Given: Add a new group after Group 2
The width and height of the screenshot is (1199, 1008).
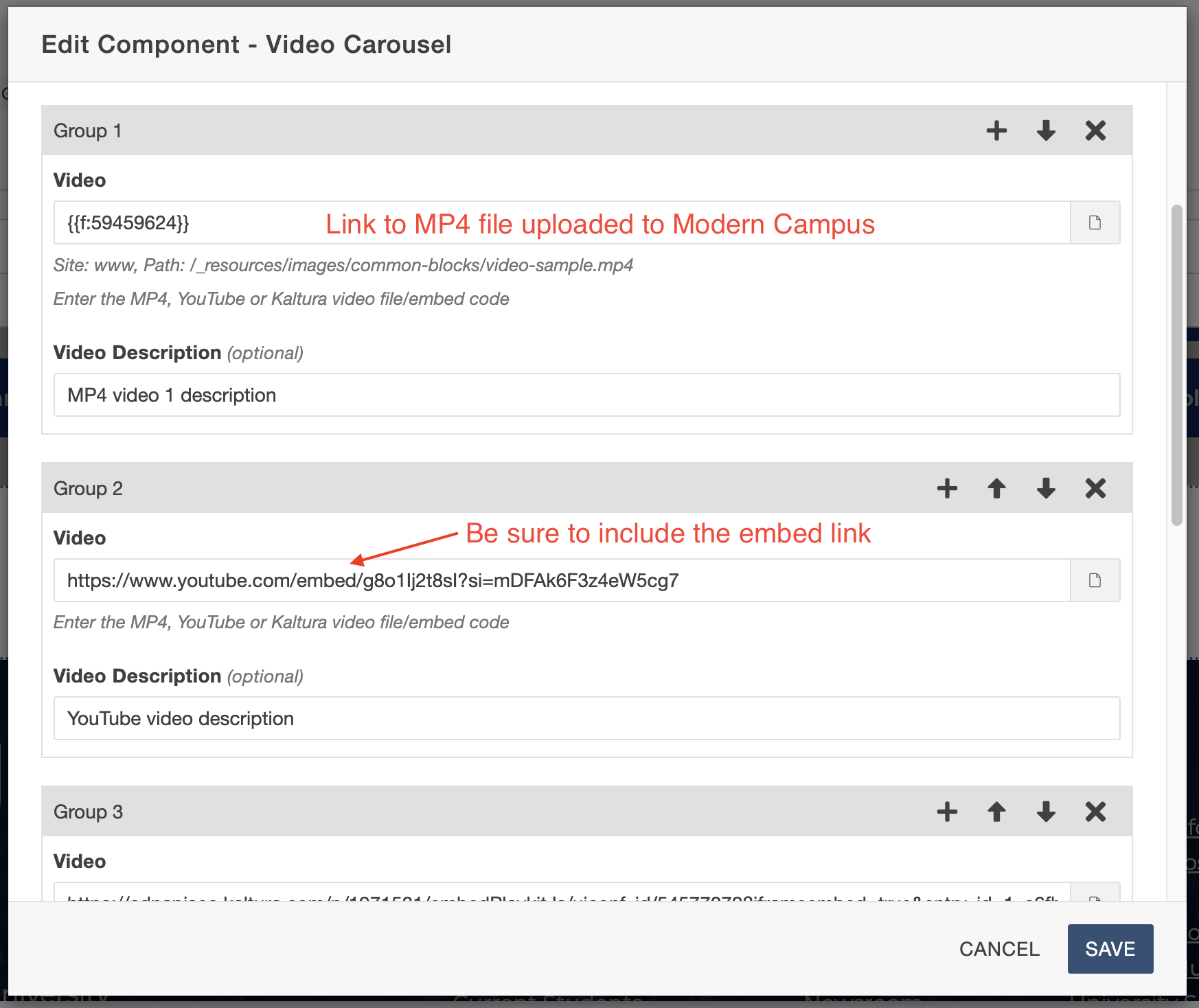Looking at the screenshot, I should pyautogui.click(x=947, y=488).
